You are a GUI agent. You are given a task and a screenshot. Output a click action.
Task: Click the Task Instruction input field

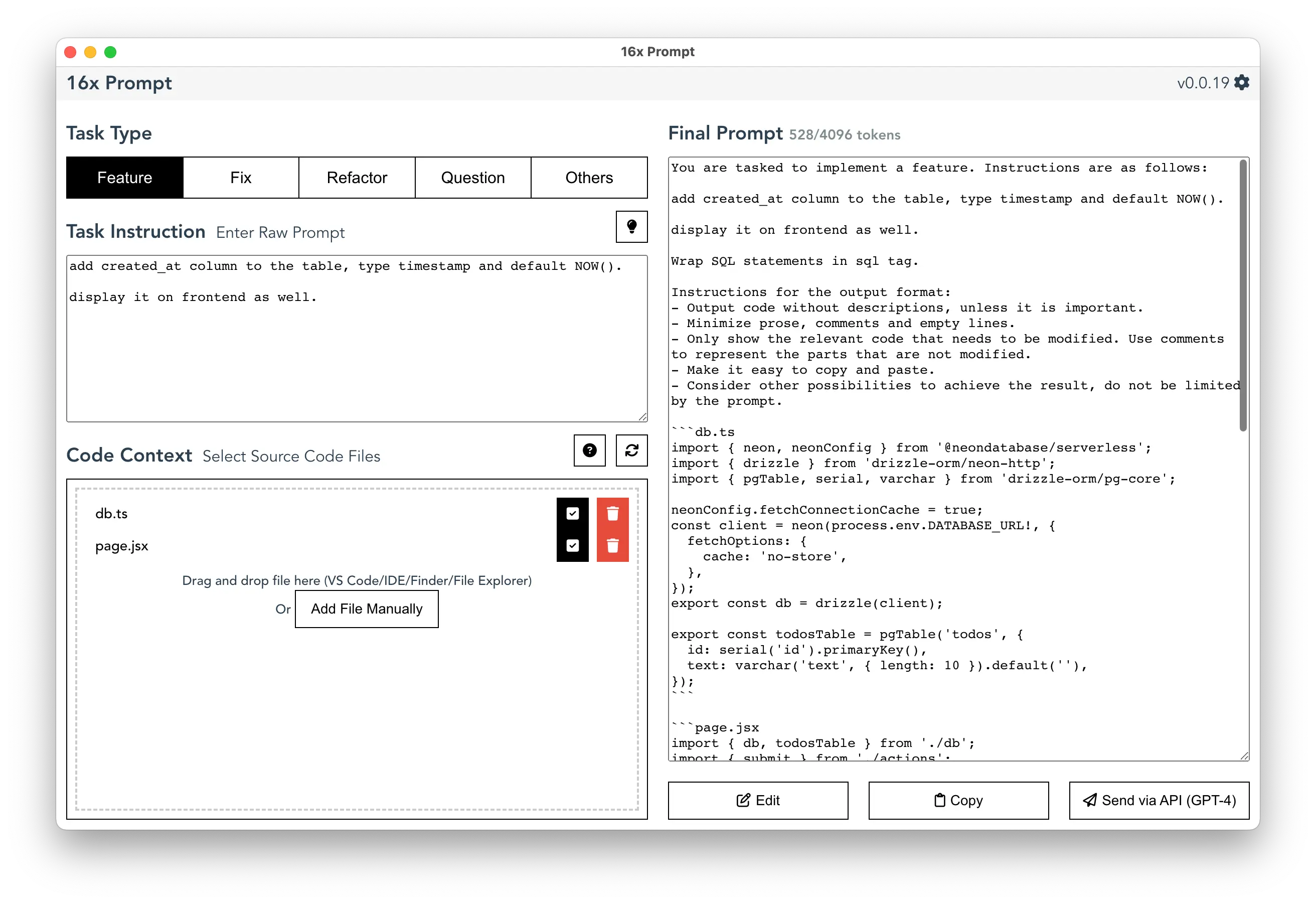pos(357,334)
